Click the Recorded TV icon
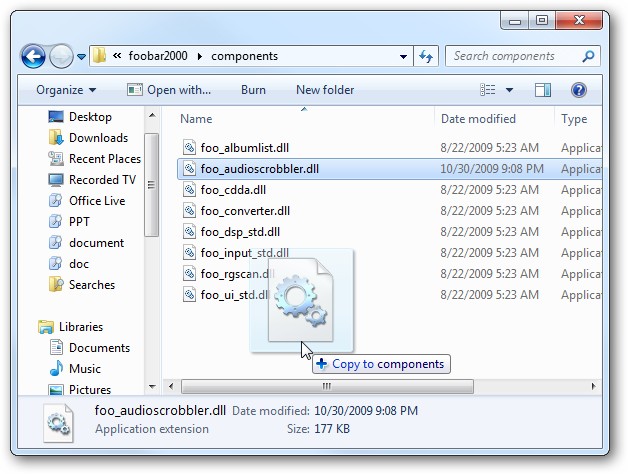 [x=56, y=180]
